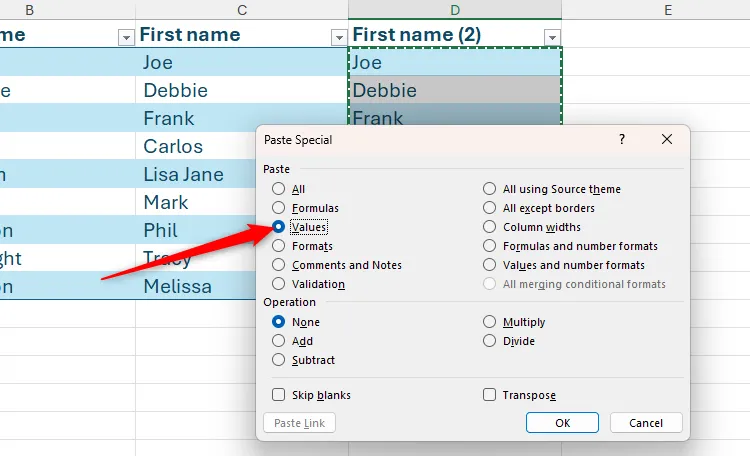Screen dimensions: 750x456
Task: Select the Add operation
Action: (x=279, y=341)
